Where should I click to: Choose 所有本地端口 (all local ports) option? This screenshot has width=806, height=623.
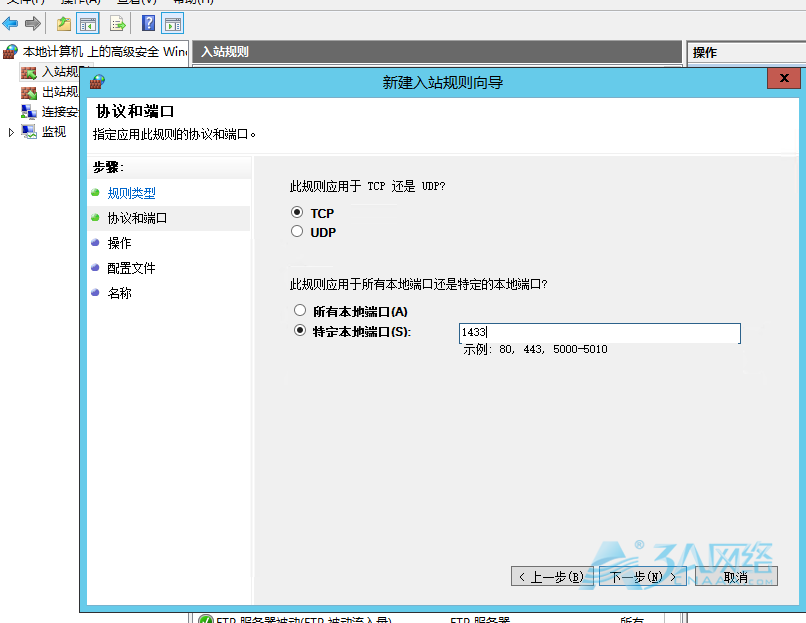point(299,311)
